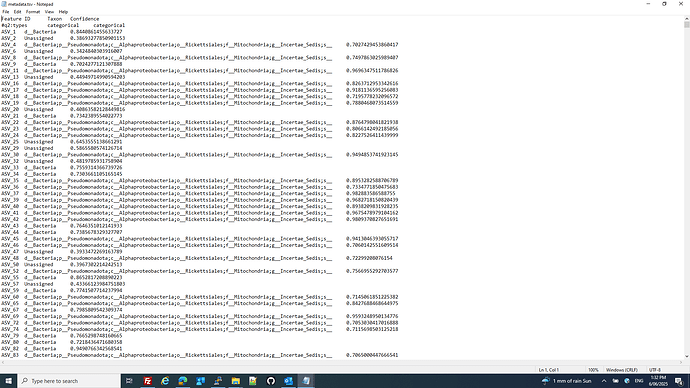Viewport: 690px width, 388px height.
Task: Click the 'ASV_55' row label
Action: [10, 278]
